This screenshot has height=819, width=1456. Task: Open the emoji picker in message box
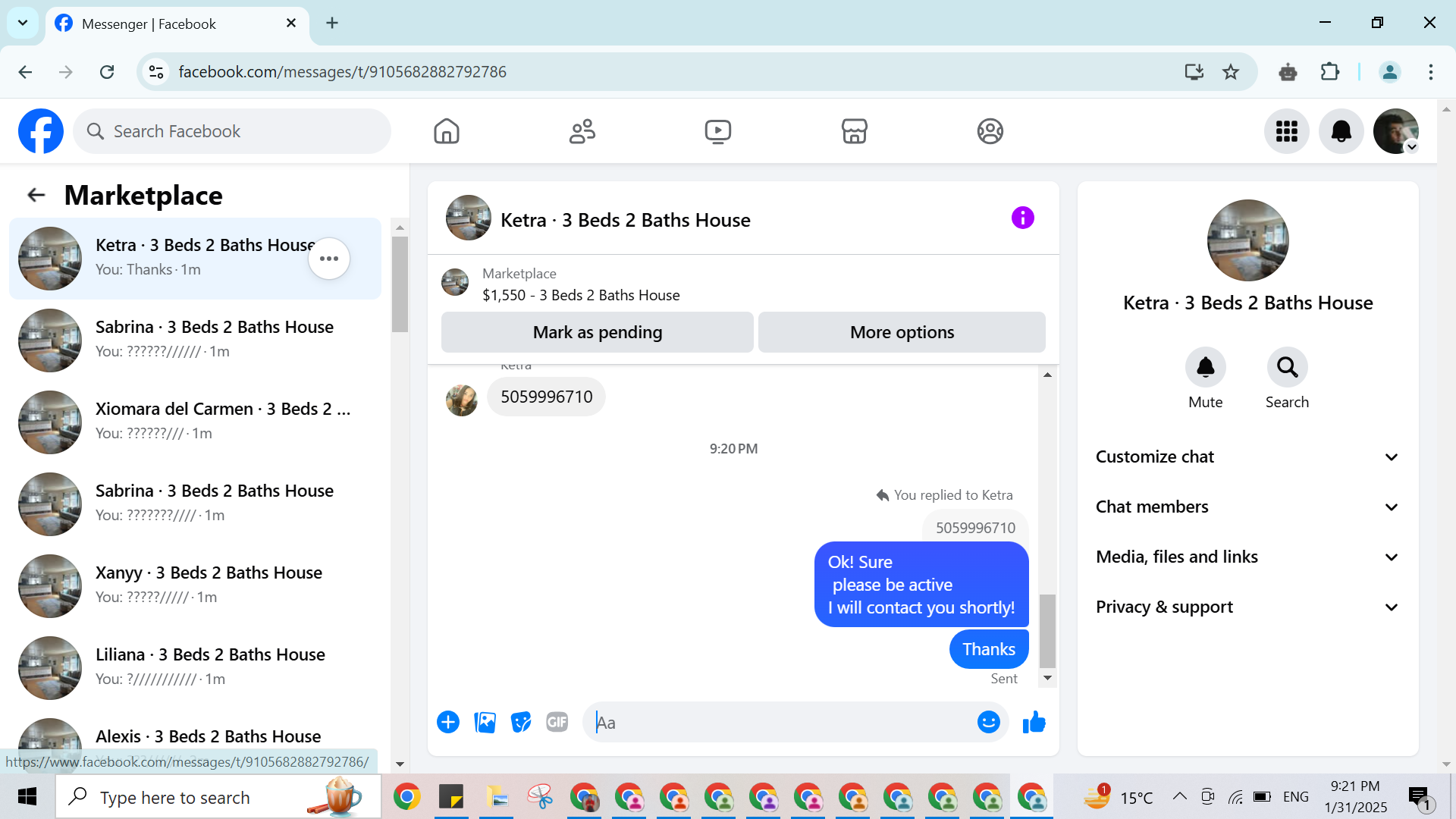[x=989, y=722]
